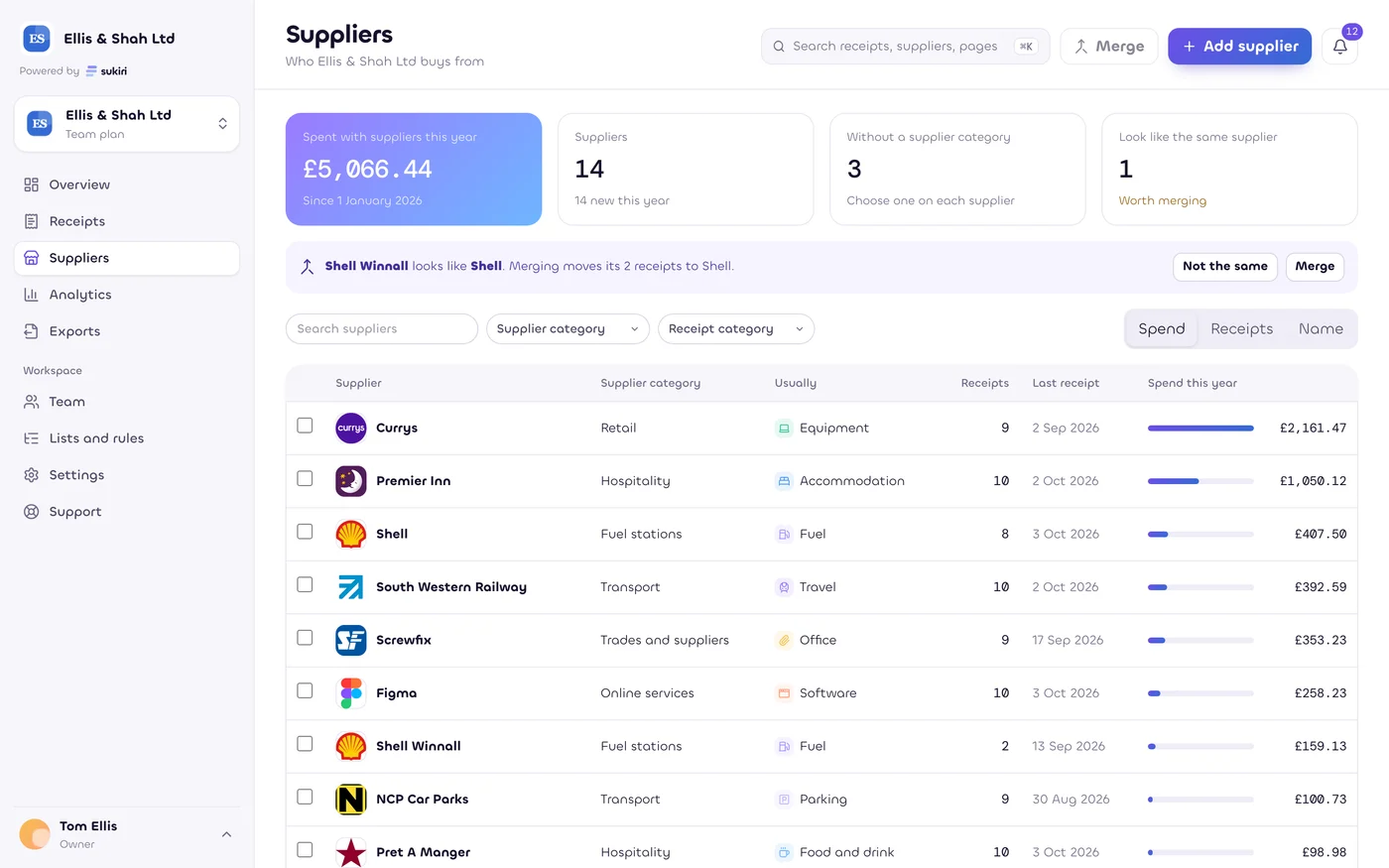Screen dimensions: 1389x868
Task: Click the Travel icon in South Western Railway row
Action: pyautogui.click(x=784, y=587)
